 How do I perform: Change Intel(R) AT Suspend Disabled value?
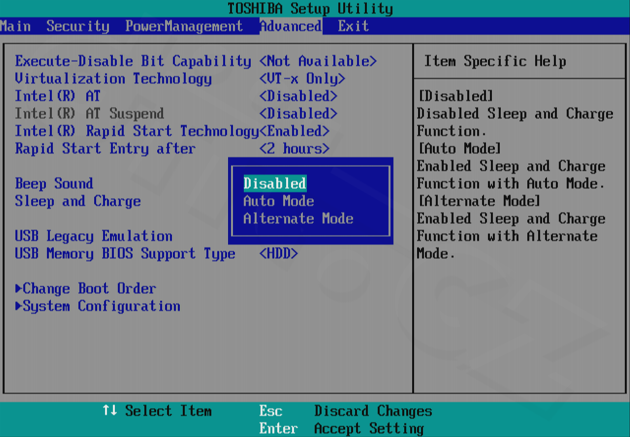point(298,114)
